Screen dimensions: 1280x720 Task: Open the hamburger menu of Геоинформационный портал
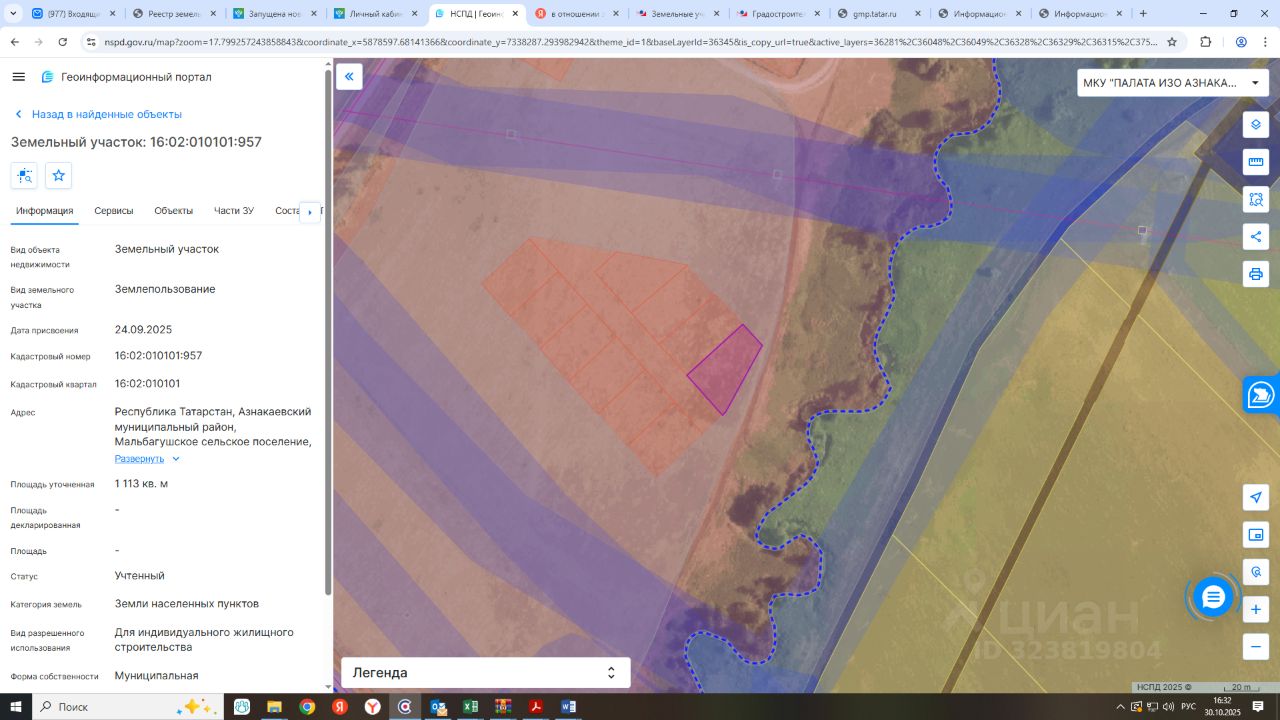(19, 77)
